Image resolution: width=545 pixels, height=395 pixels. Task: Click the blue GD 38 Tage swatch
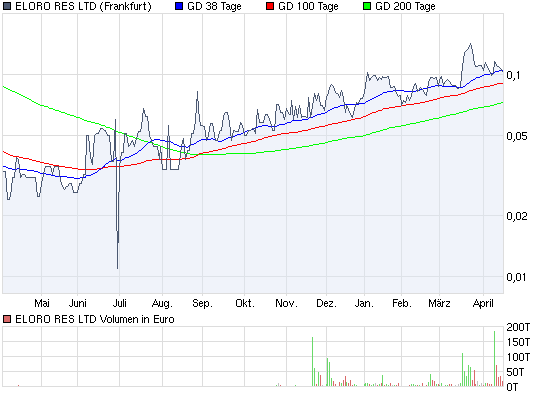pos(179,6)
